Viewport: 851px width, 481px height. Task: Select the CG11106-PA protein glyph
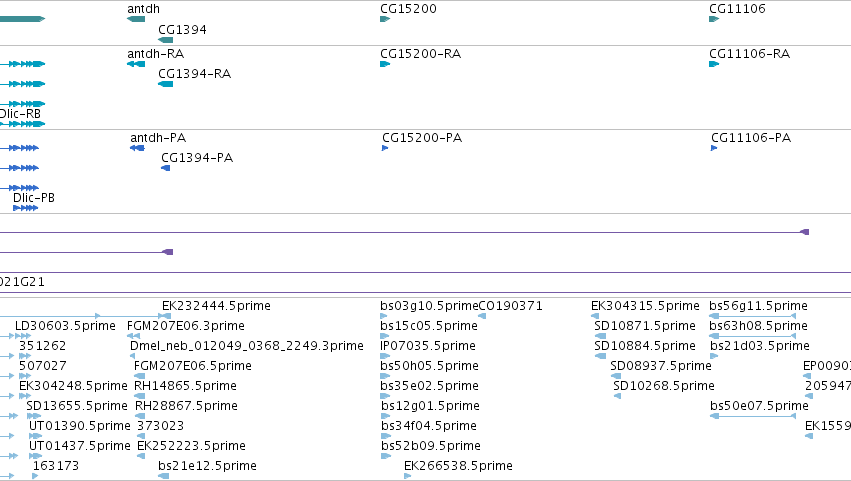click(x=714, y=148)
